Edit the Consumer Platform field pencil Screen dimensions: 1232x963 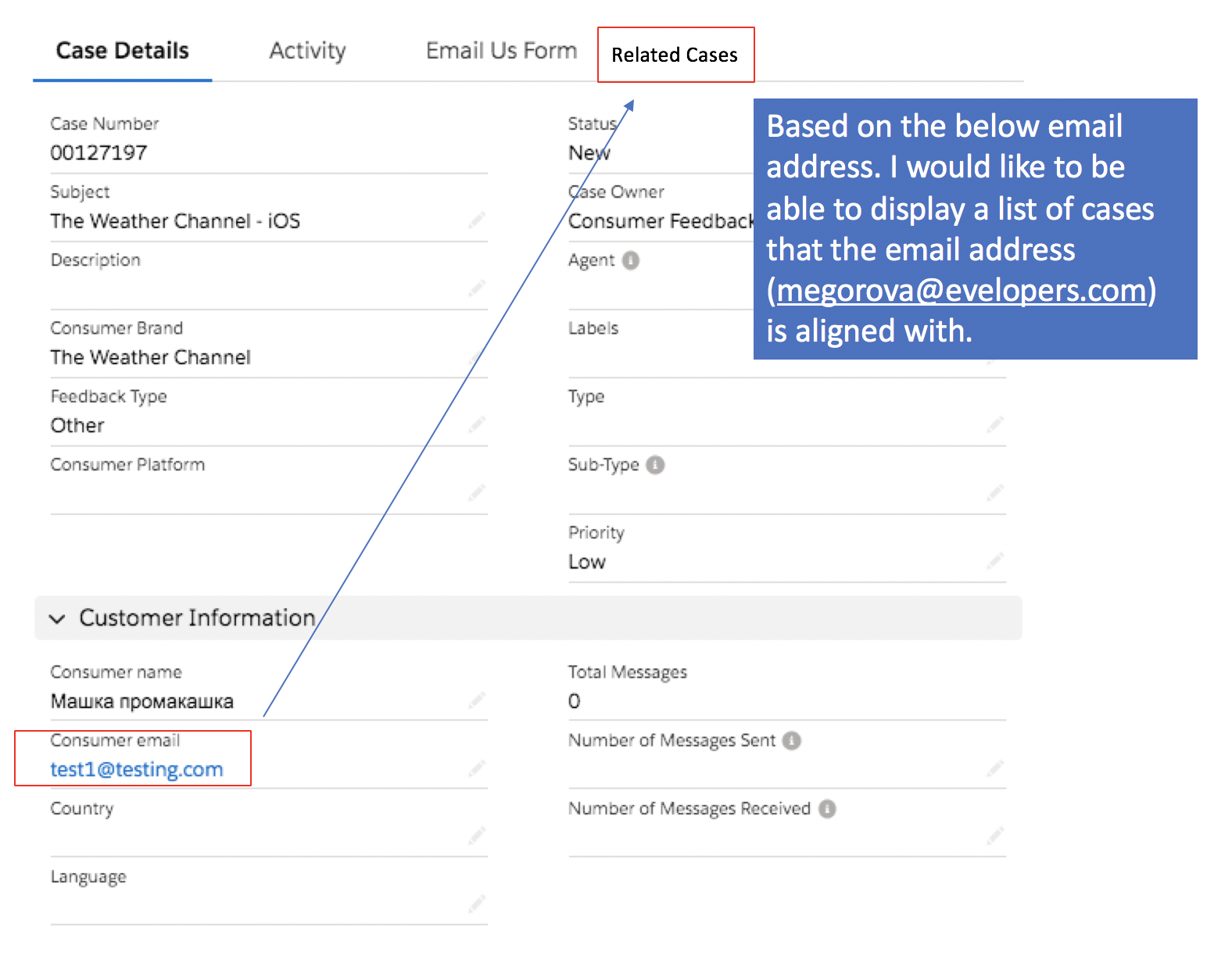click(x=477, y=492)
